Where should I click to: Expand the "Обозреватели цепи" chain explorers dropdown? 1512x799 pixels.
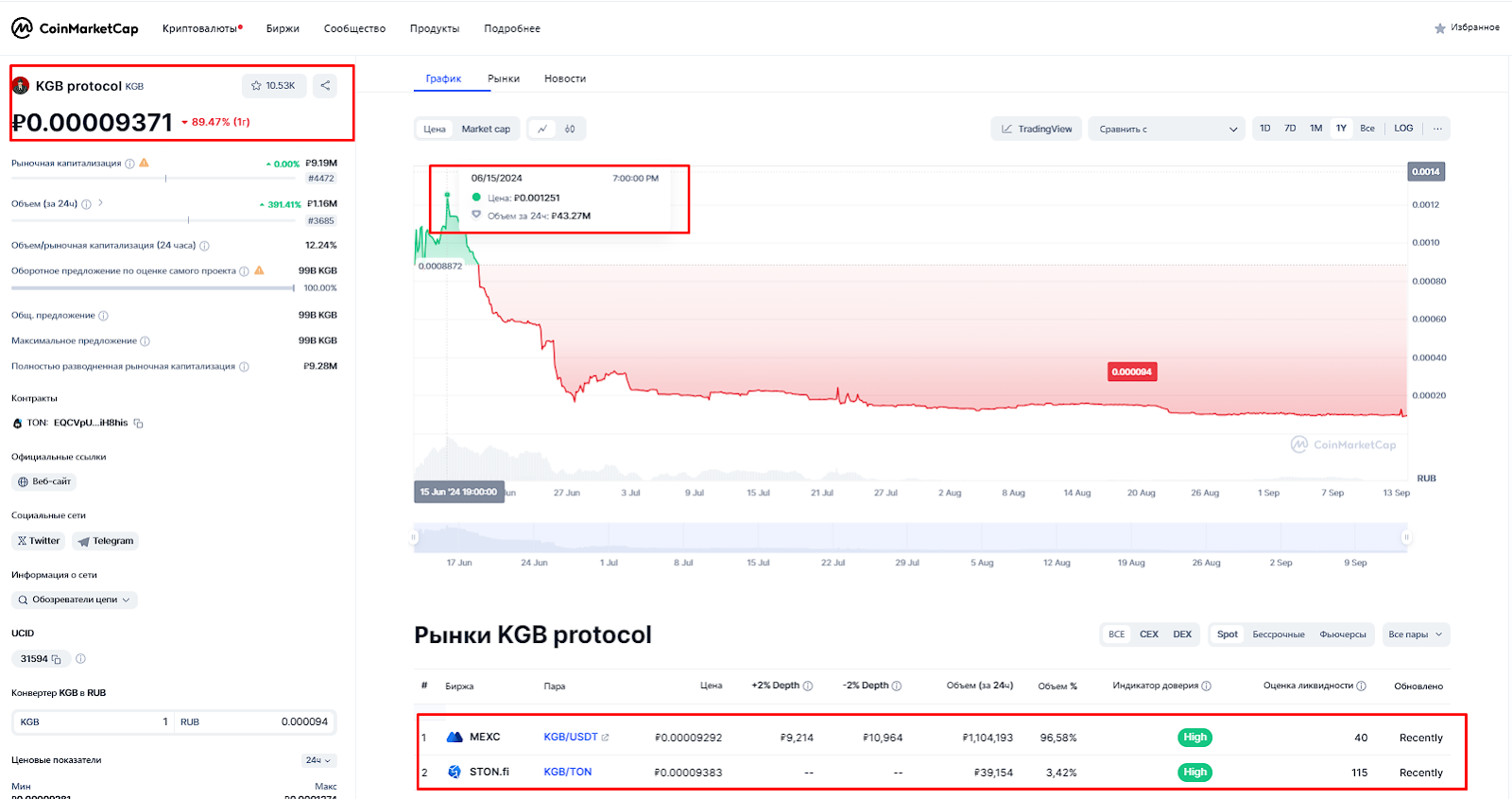point(75,599)
